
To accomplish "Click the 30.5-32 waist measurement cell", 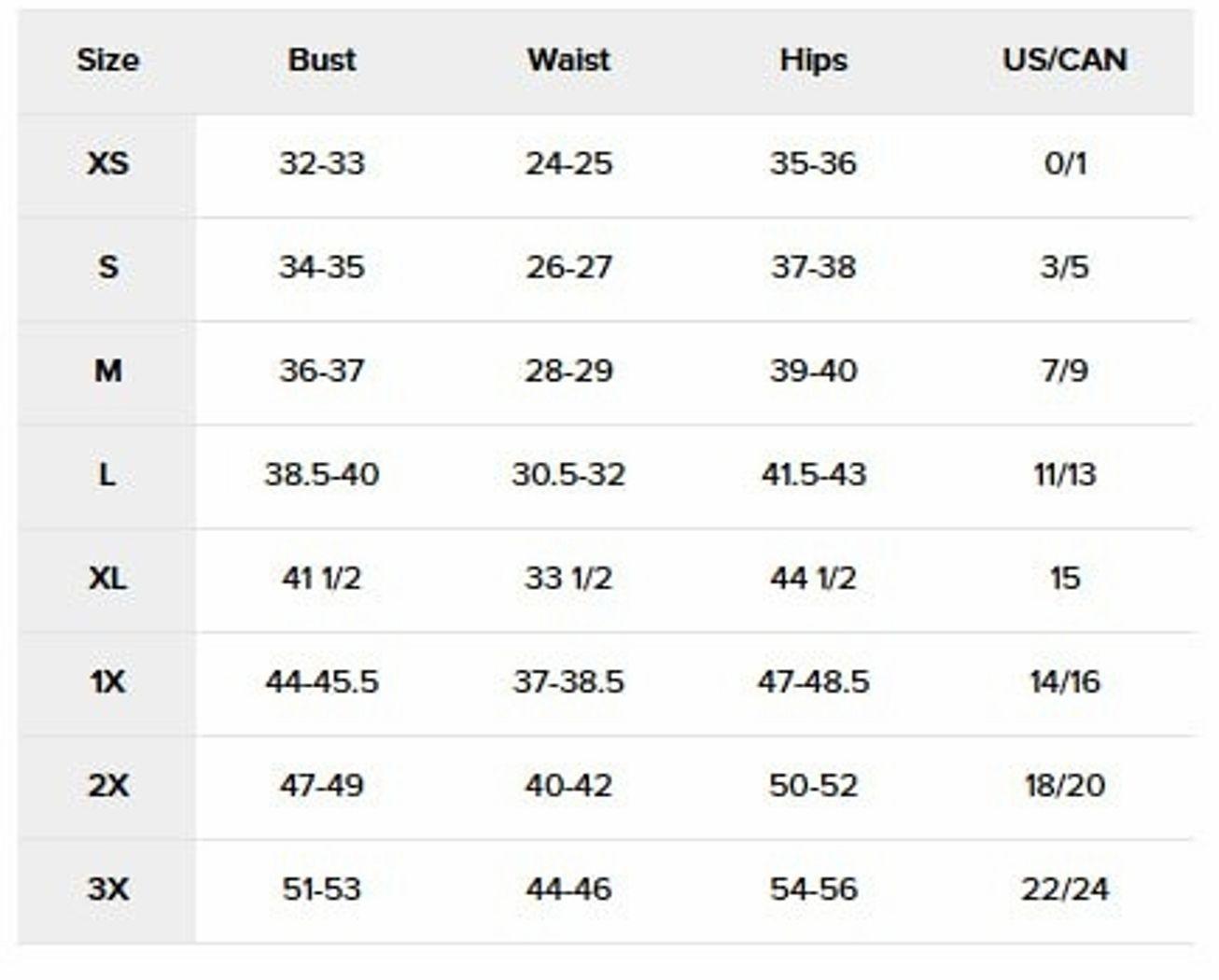I will point(568,475).
